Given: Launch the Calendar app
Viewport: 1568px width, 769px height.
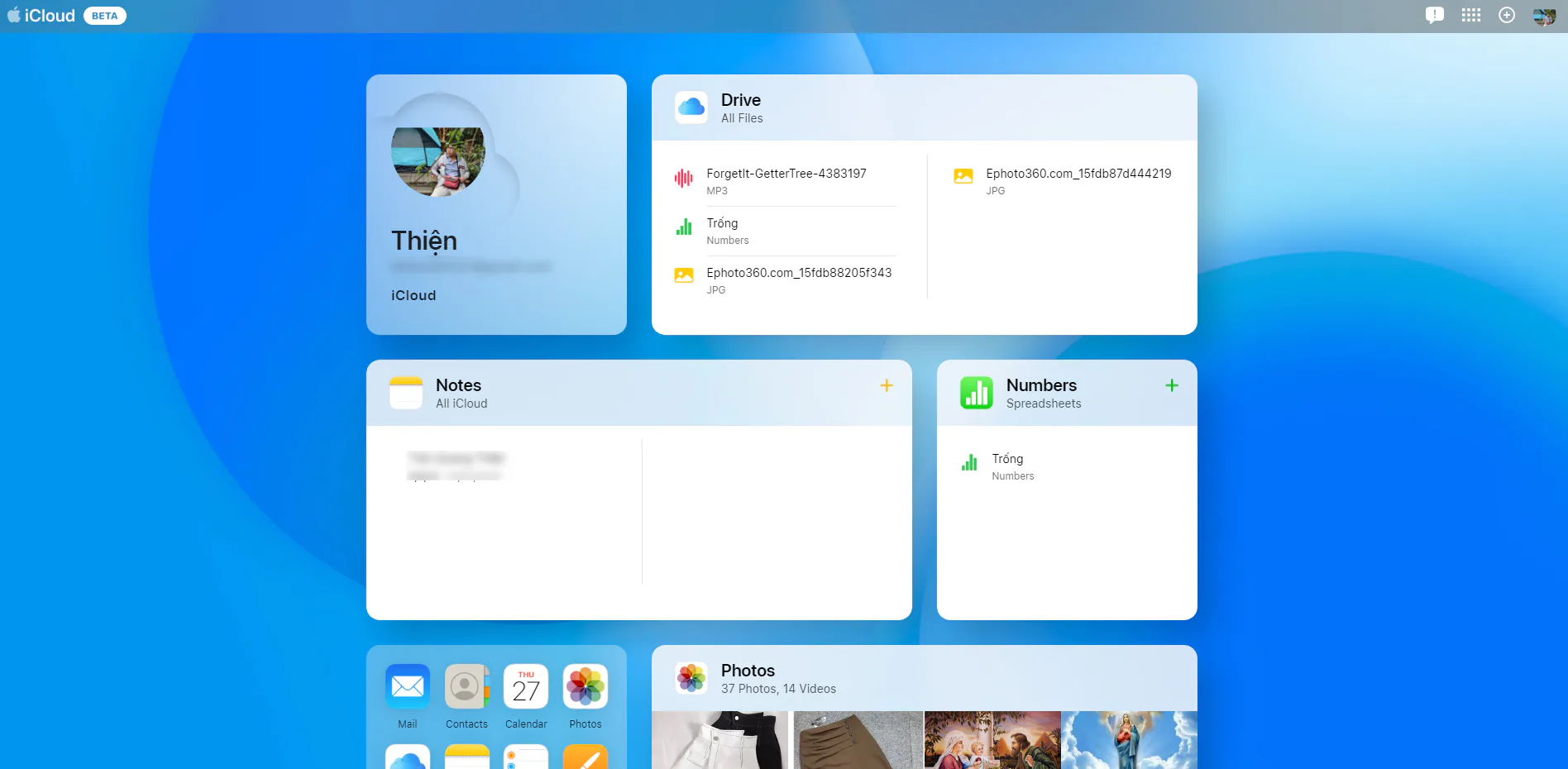Looking at the screenshot, I should coord(526,695).
